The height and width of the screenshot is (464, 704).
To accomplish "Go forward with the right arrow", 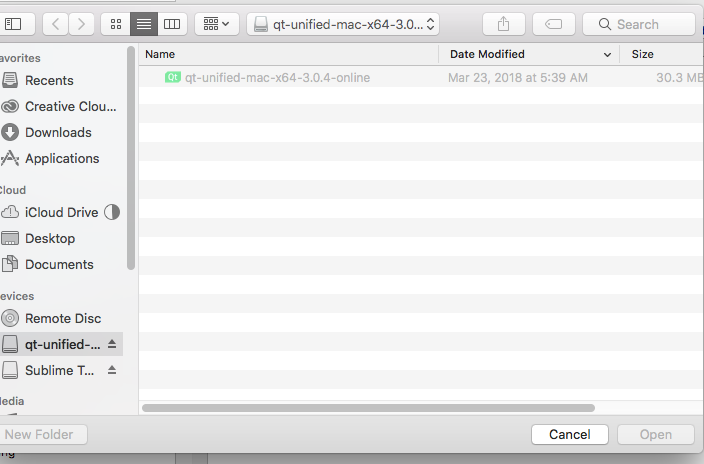I will tap(81, 24).
